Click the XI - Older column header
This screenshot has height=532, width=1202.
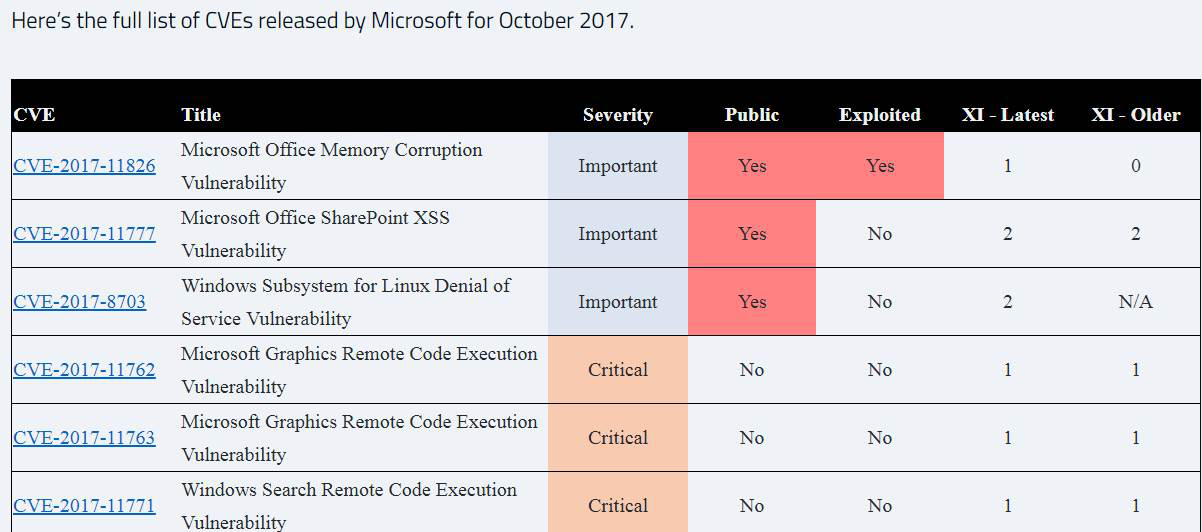(1135, 115)
